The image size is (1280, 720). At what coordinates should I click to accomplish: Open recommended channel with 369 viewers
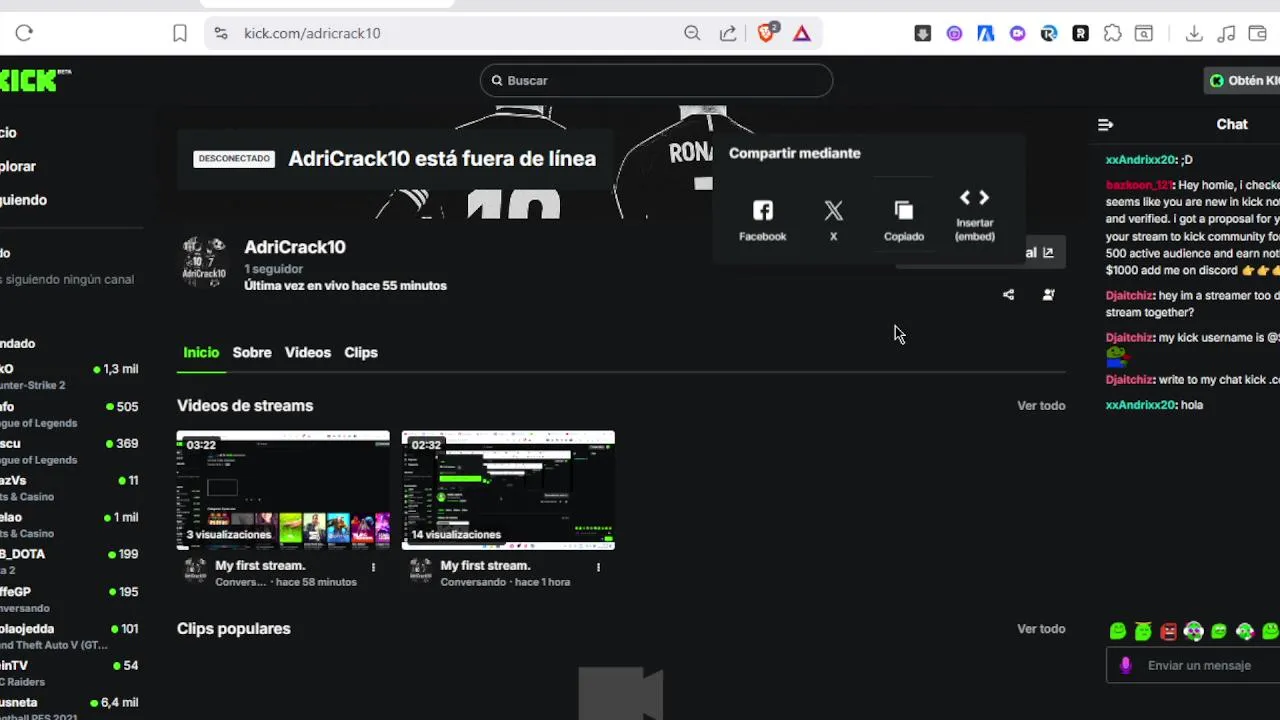pos(69,451)
